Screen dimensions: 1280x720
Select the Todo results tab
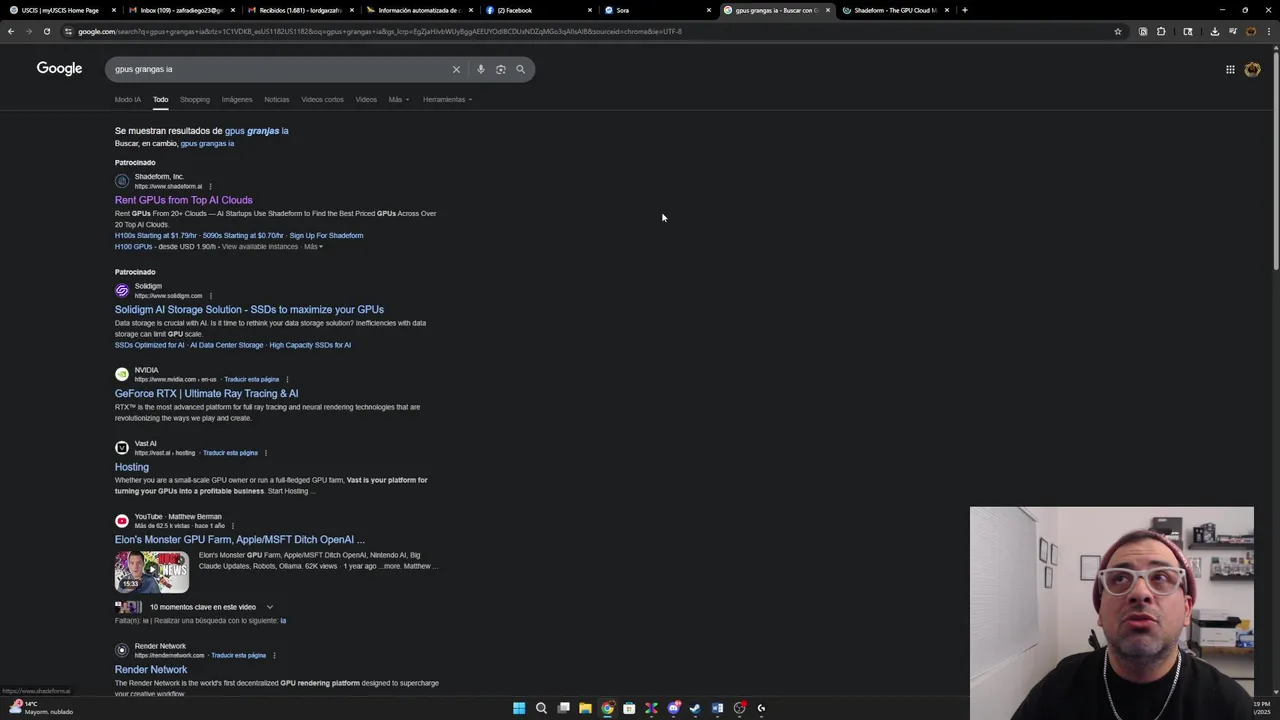coord(160,99)
